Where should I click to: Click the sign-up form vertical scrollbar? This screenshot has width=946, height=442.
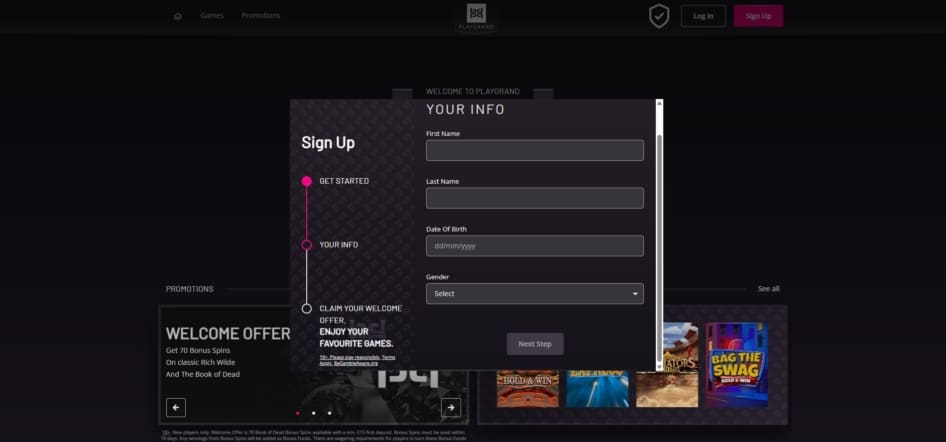(x=659, y=235)
